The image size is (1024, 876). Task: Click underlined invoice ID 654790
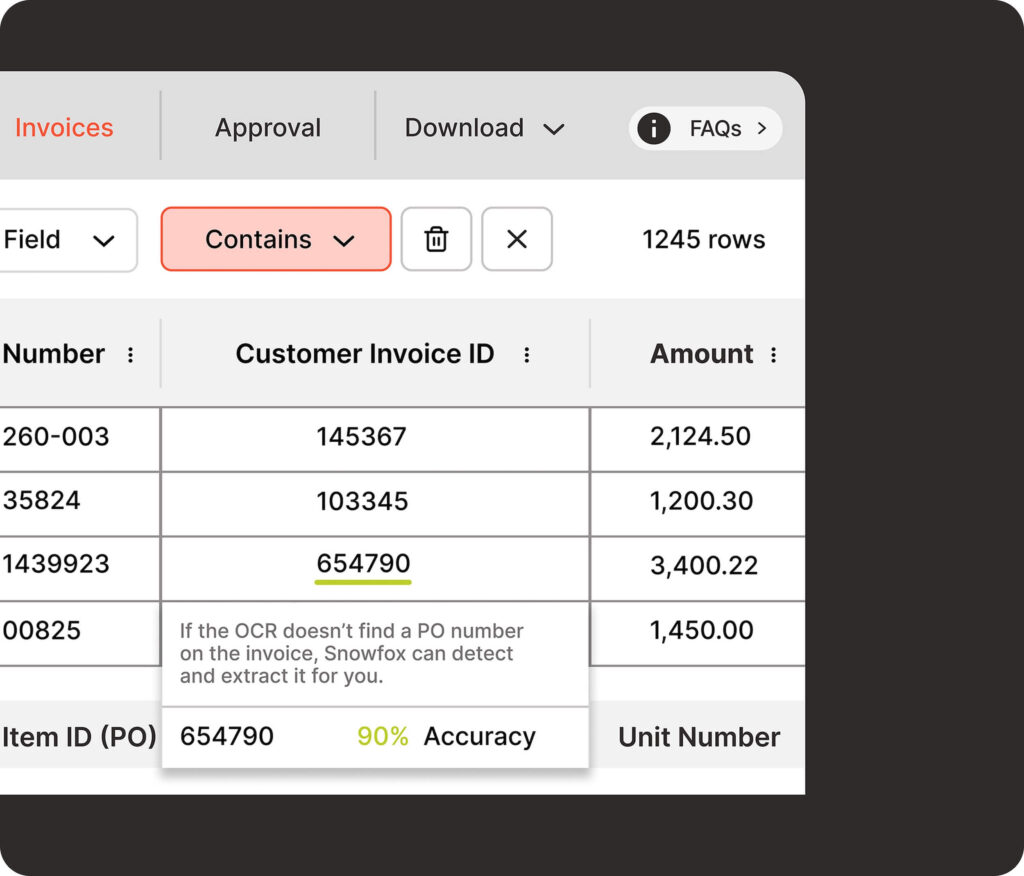tap(363, 564)
